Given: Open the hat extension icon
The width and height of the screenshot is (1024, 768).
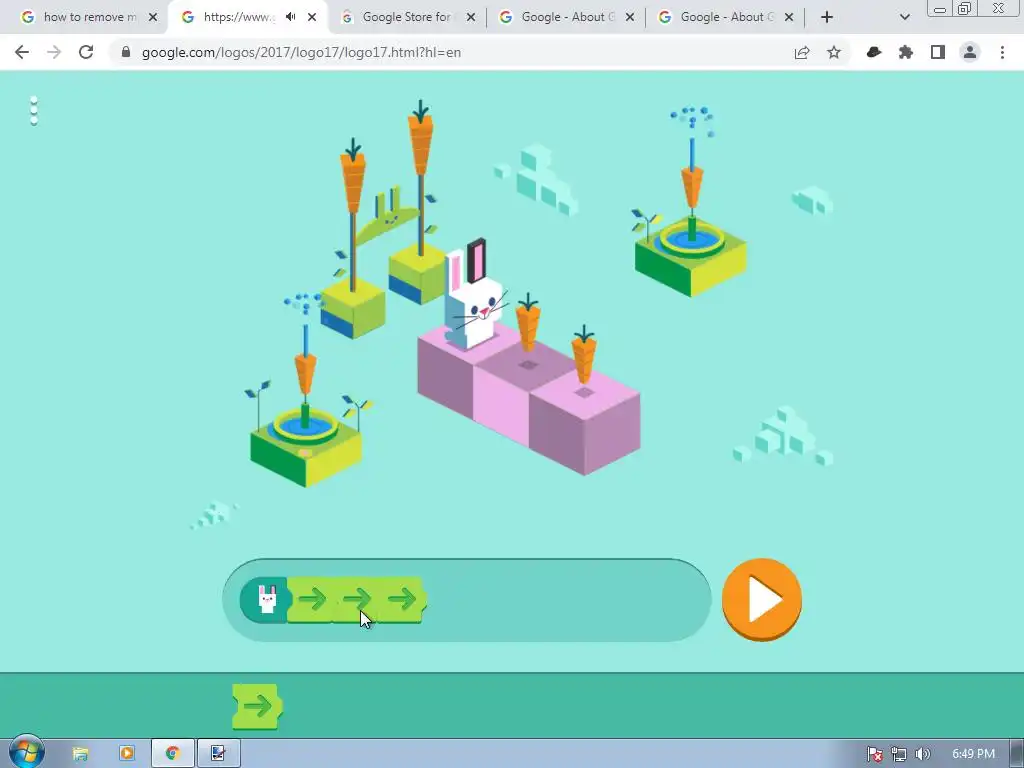Looking at the screenshot, I should pos(874,52).
